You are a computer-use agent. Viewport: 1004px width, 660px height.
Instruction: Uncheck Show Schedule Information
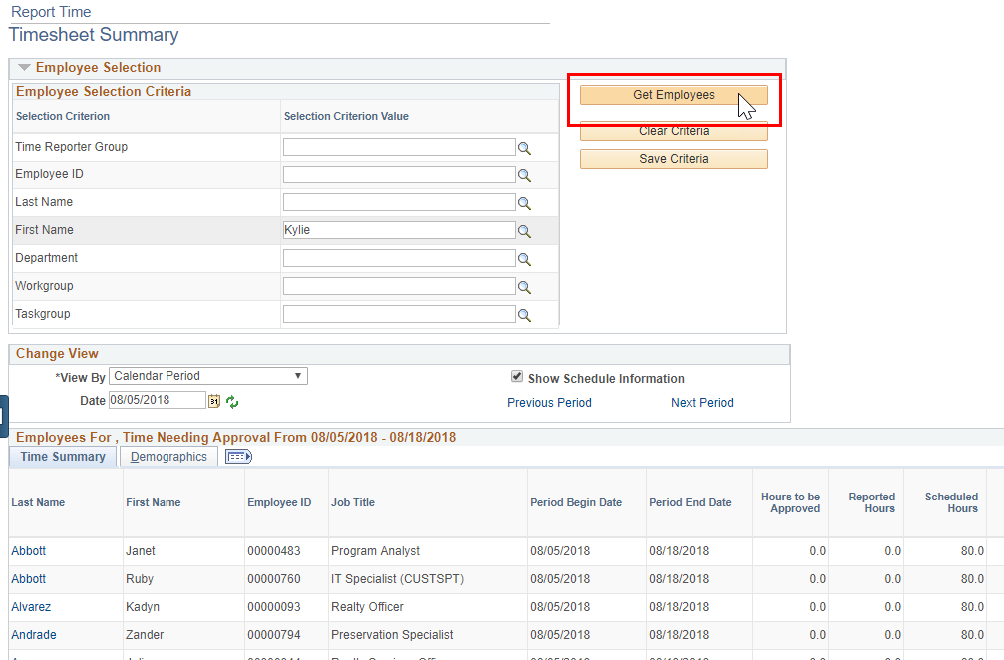pos(517,376)
